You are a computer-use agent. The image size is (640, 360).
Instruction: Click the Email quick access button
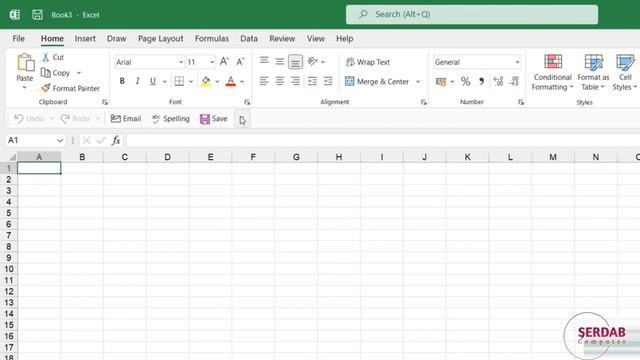[x=126, y=119]
